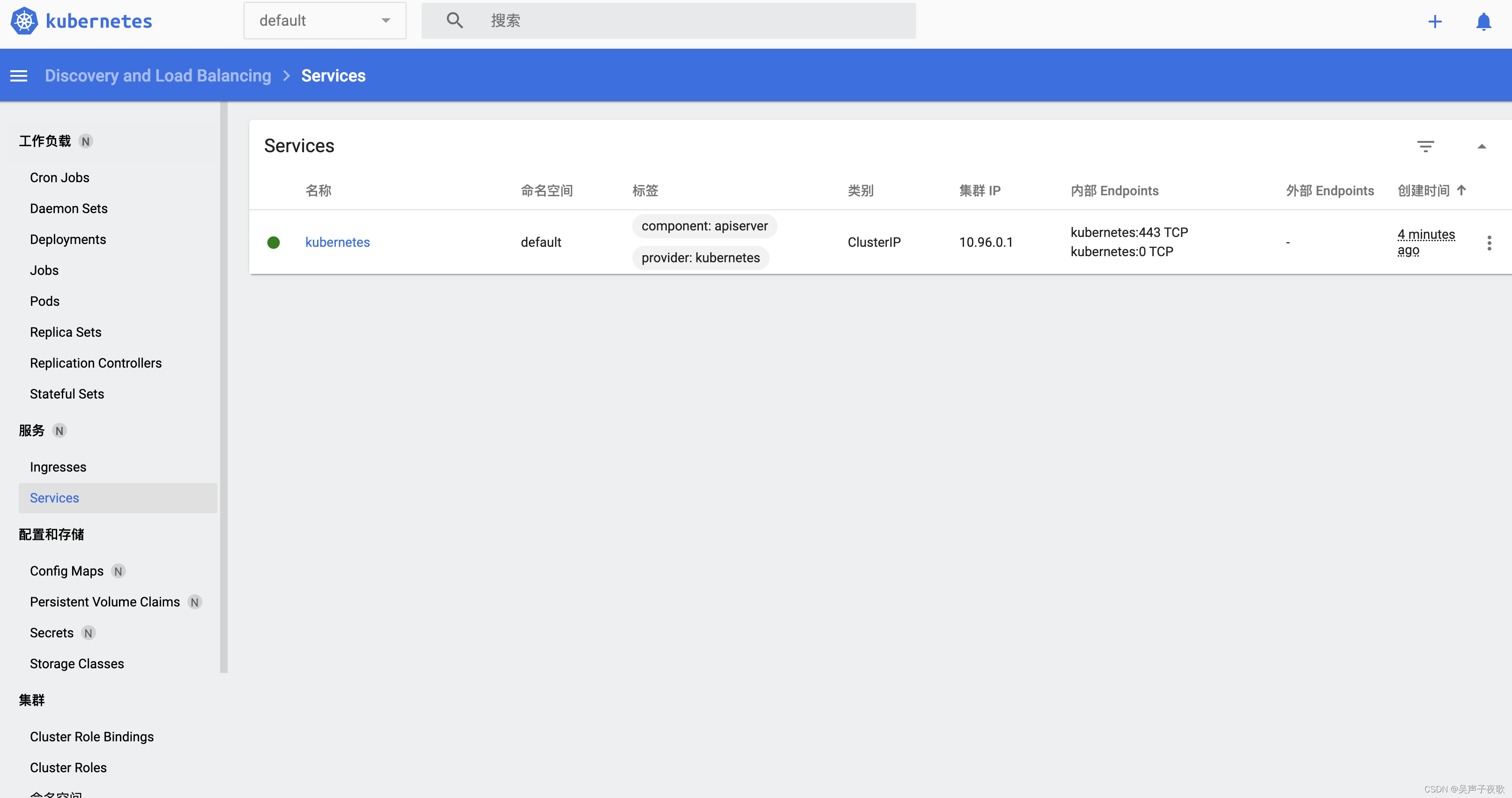This screenshot has width=1512, height=798.
Task: Open the filter icon in Services card
Action: click(1426, 146)
